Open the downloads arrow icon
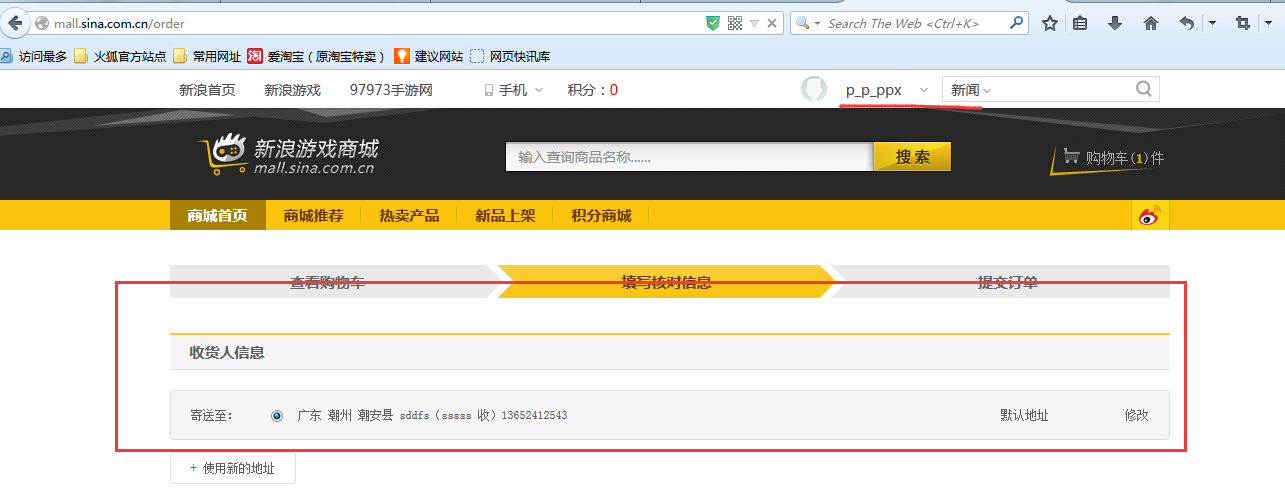Viewport: 1285px width, 492px height. (1115, 23)
